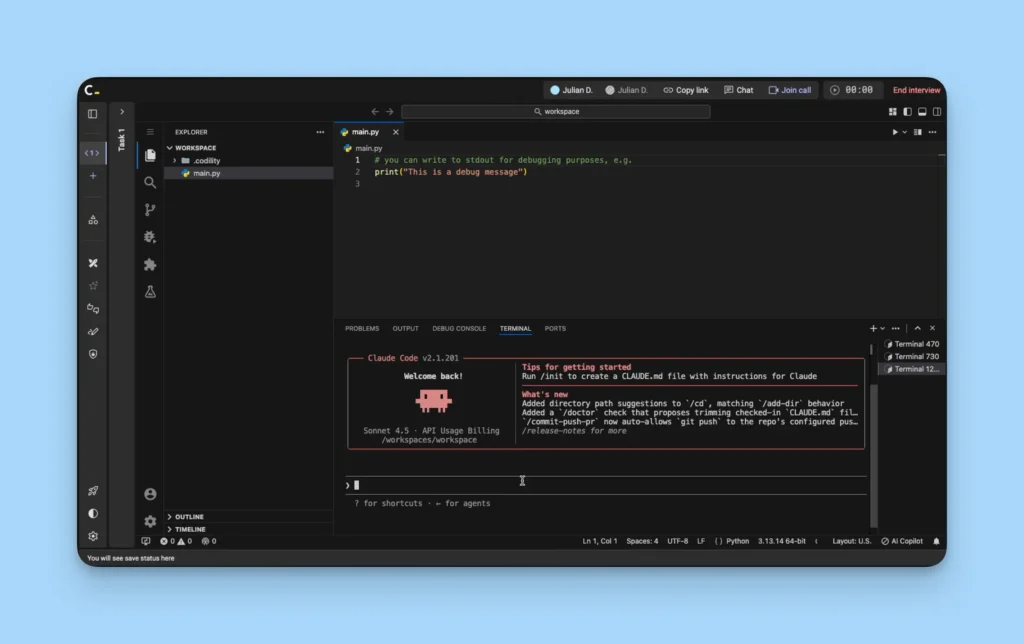This screenshot has width=1024, height=644.
Task: Toggle the secondary side bar layout icon
Action: [x=937, y=112]
